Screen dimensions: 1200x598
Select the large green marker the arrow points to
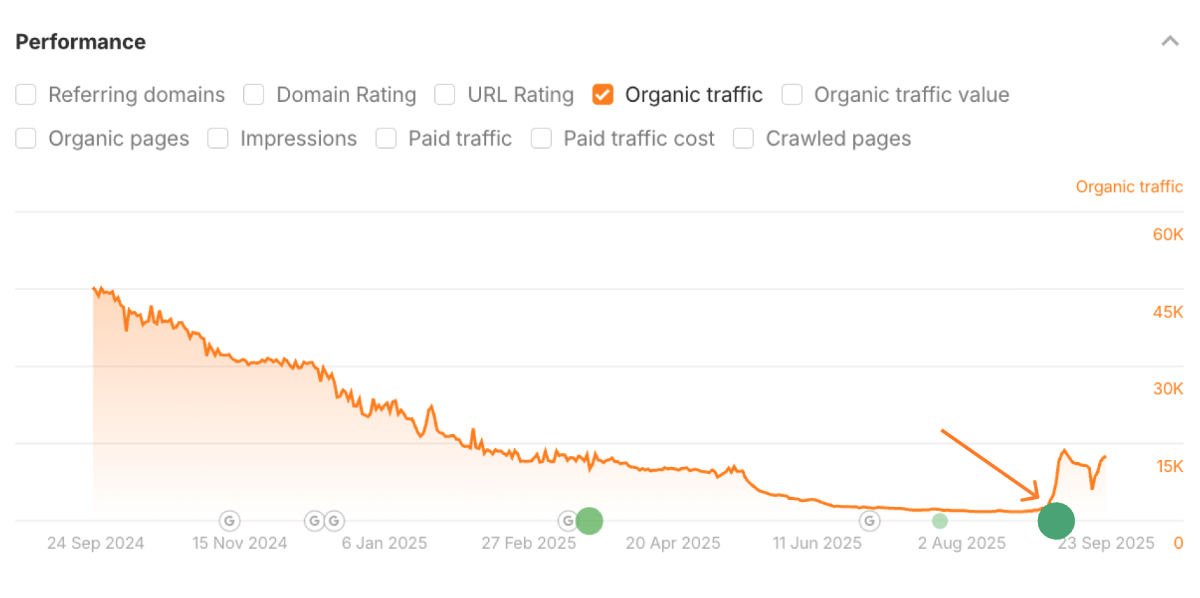(x=1056, y=521)
